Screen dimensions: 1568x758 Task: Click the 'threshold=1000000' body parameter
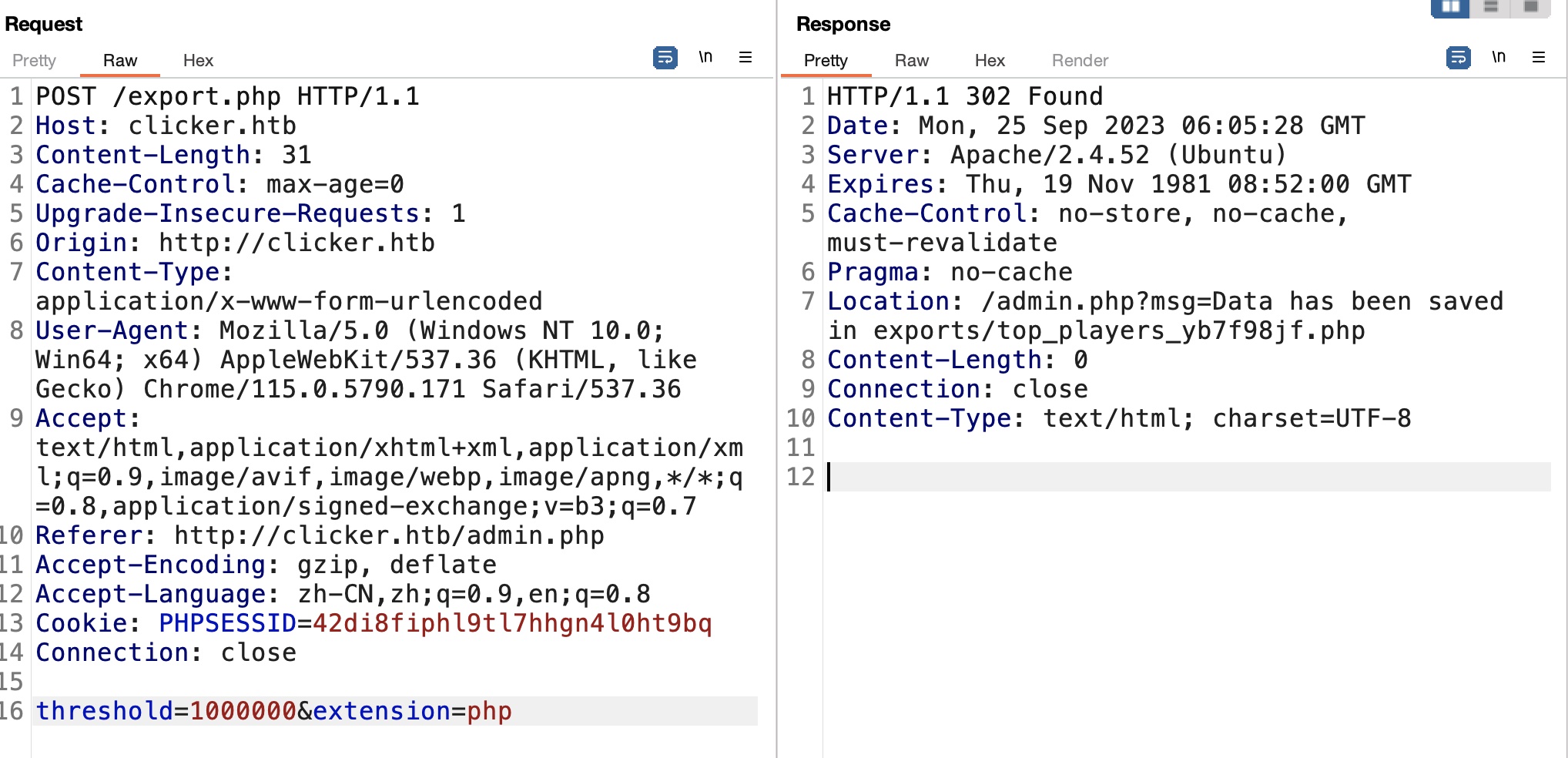point(166,711)
